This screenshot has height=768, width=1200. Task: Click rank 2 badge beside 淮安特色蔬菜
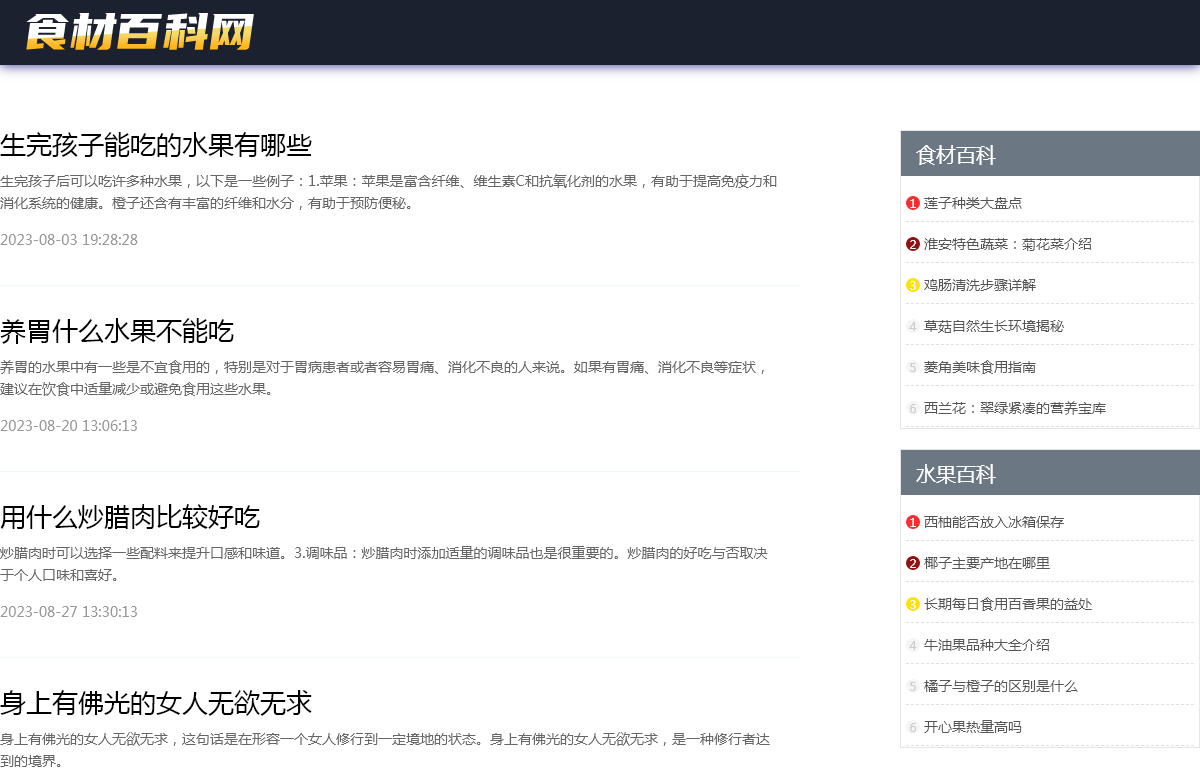click(x=912, y=244)
